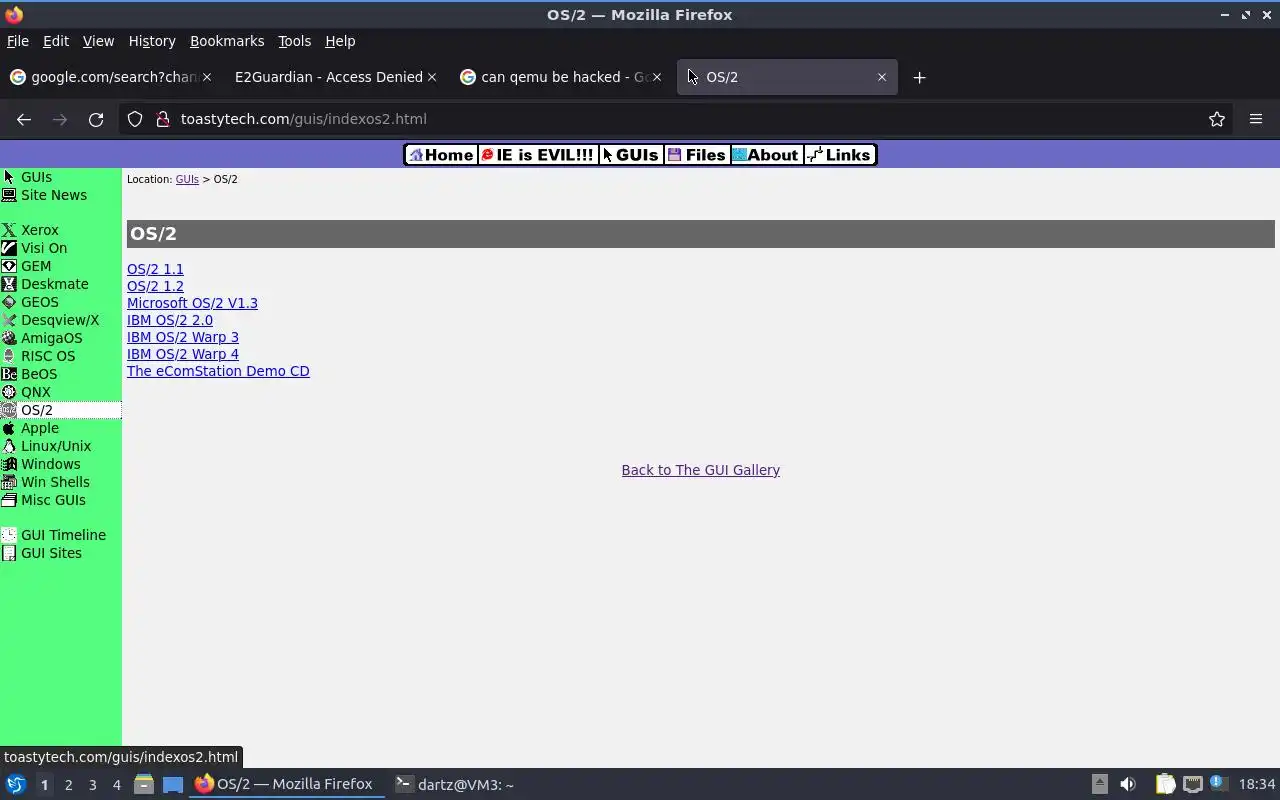Image resolution: width=1280 pixels, height=800 pixels.
Task: Open QNX in the sidebar
Action: click(36, 392)
